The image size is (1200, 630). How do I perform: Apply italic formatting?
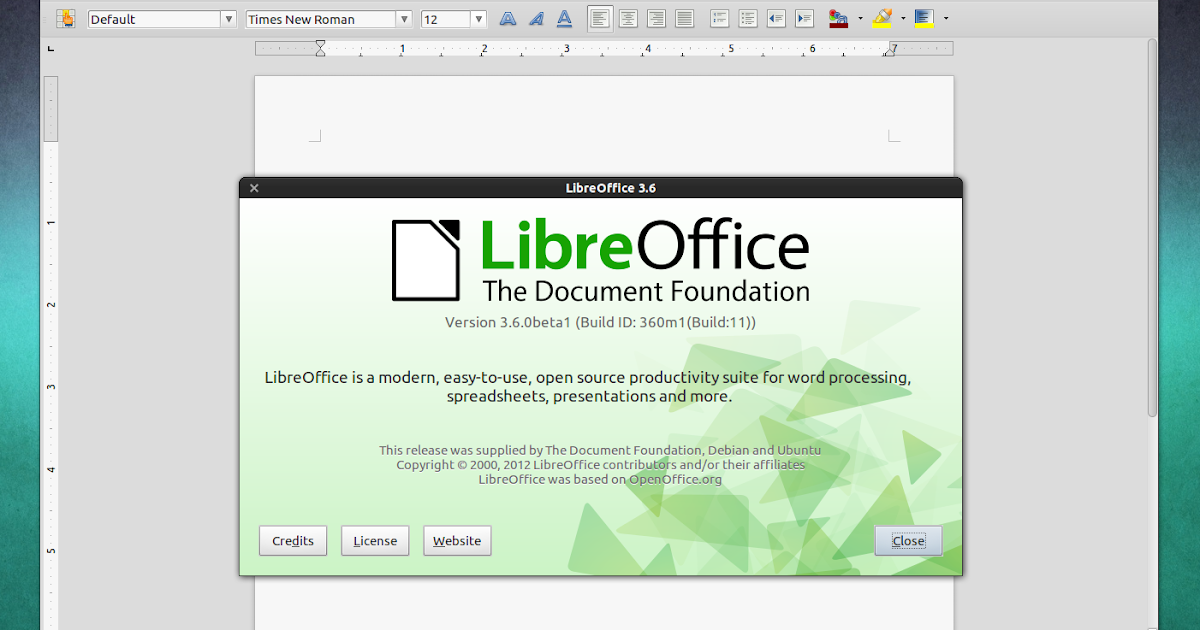point(536,18)
